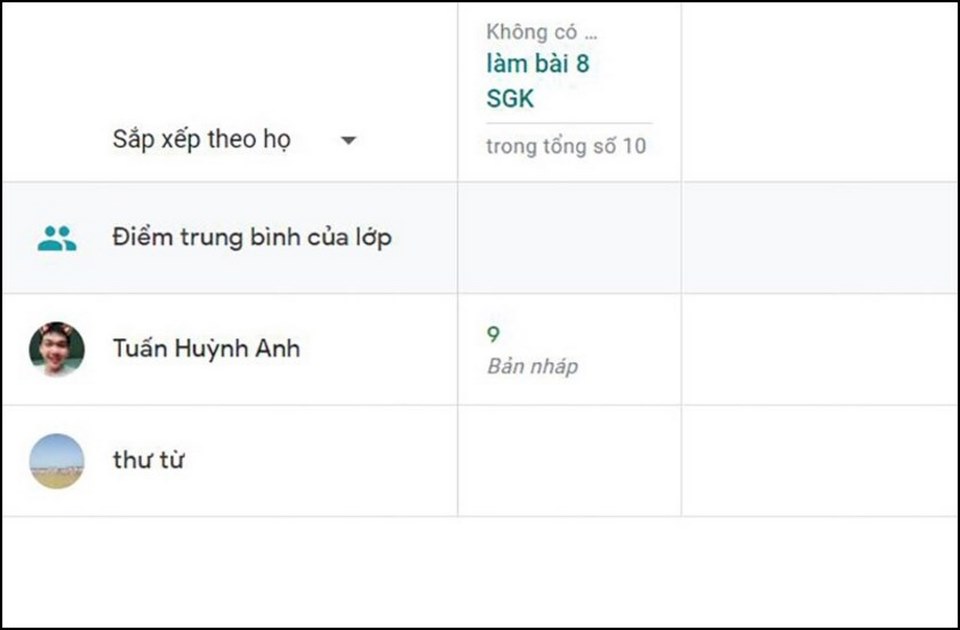Image resolution: width=960 pixels, height=630 pixels.
Task: Click the blank area below the thư từ row
Action: coord(480,570)
